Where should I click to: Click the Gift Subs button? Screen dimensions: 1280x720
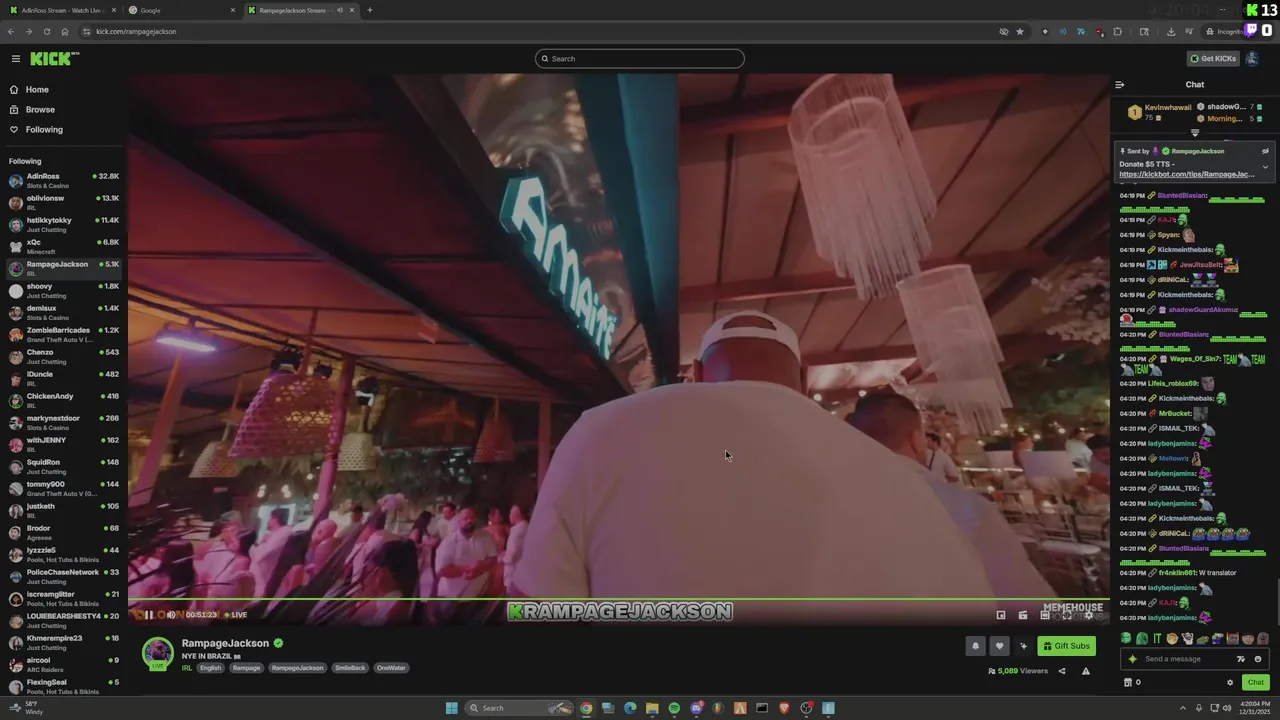1066,646
